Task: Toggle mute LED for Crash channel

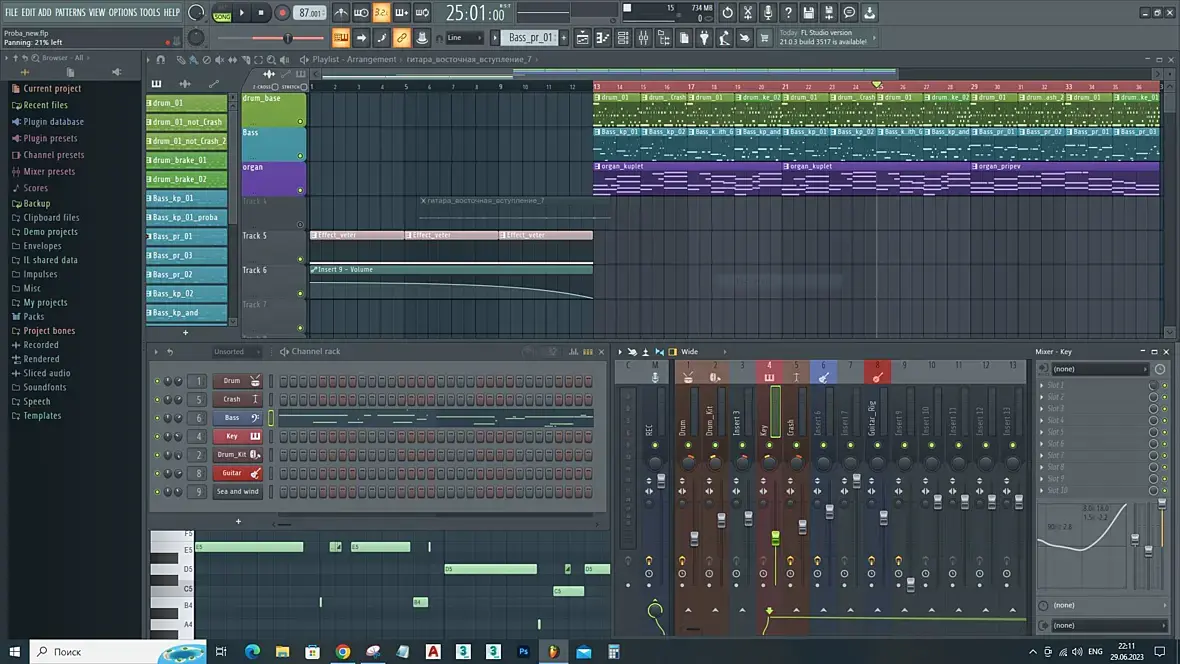Action: click(x=157, y=400)
